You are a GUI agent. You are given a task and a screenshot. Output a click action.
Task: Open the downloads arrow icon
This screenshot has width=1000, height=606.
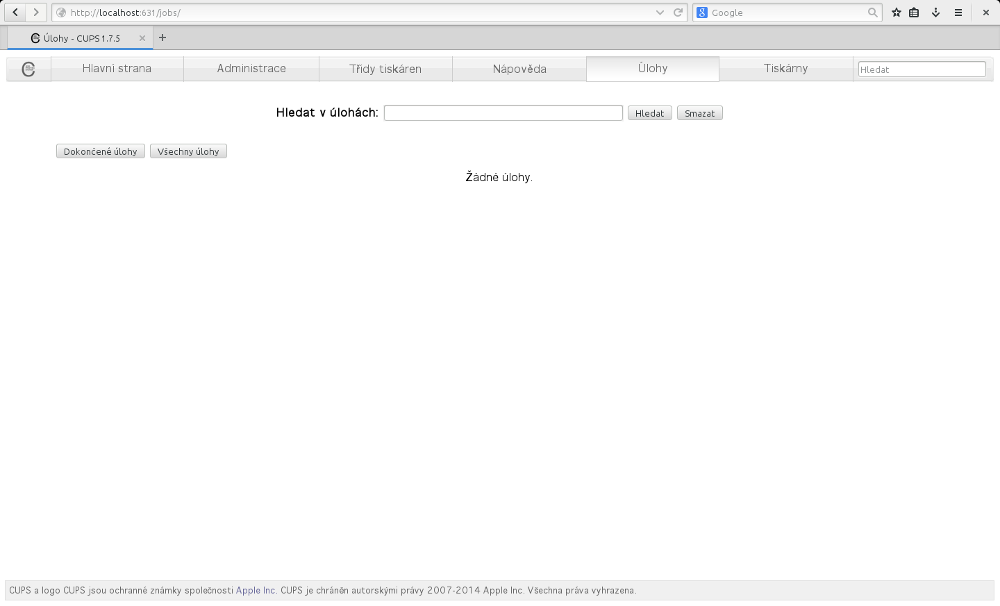click(936, 12)
